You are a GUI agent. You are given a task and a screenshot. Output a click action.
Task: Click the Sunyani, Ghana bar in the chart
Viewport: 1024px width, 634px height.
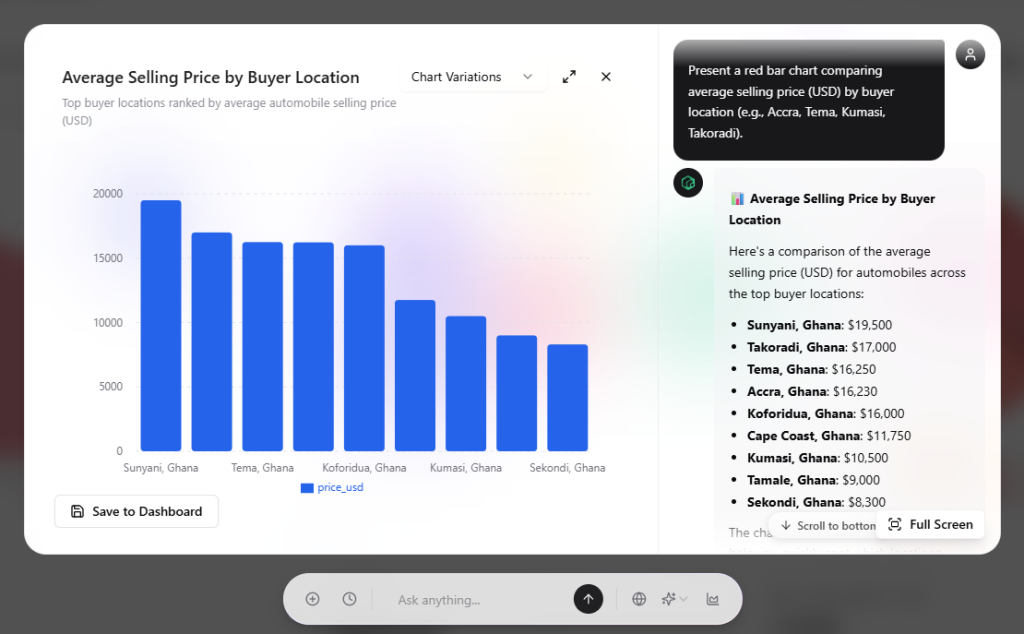(x=160, y=320)
